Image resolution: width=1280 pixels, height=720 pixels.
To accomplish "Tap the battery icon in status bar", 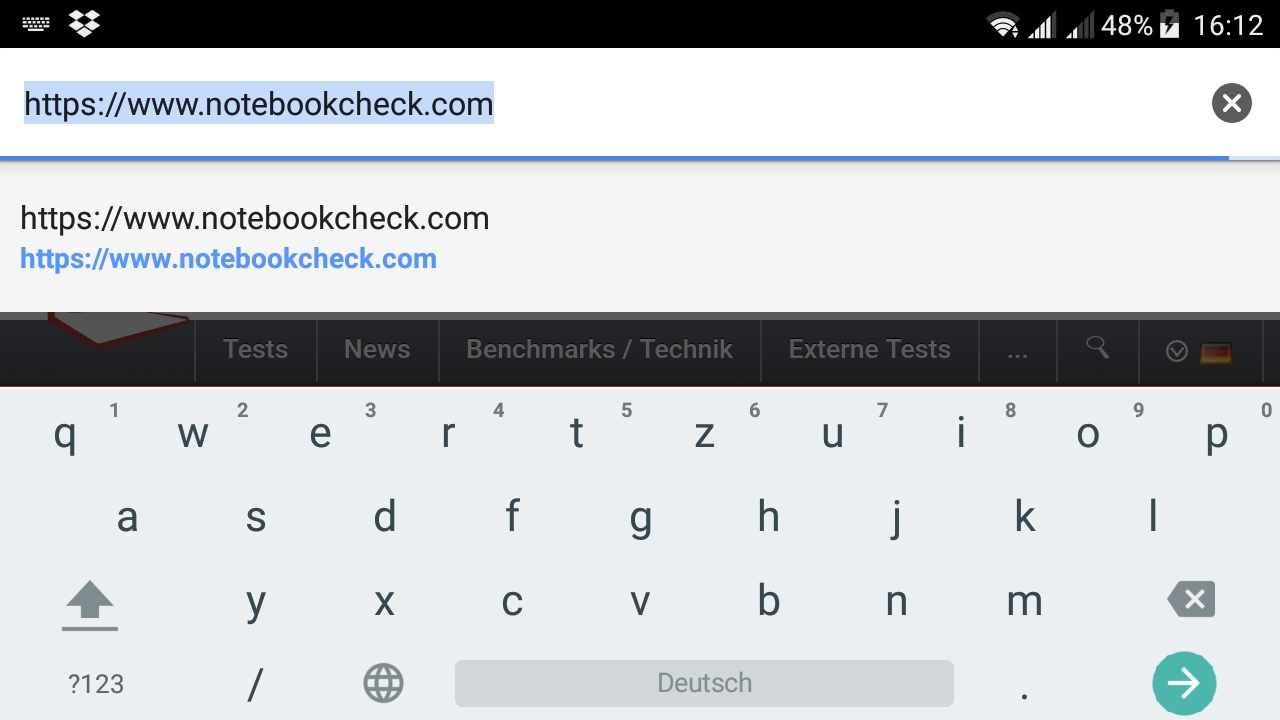I will (1169, 24).
